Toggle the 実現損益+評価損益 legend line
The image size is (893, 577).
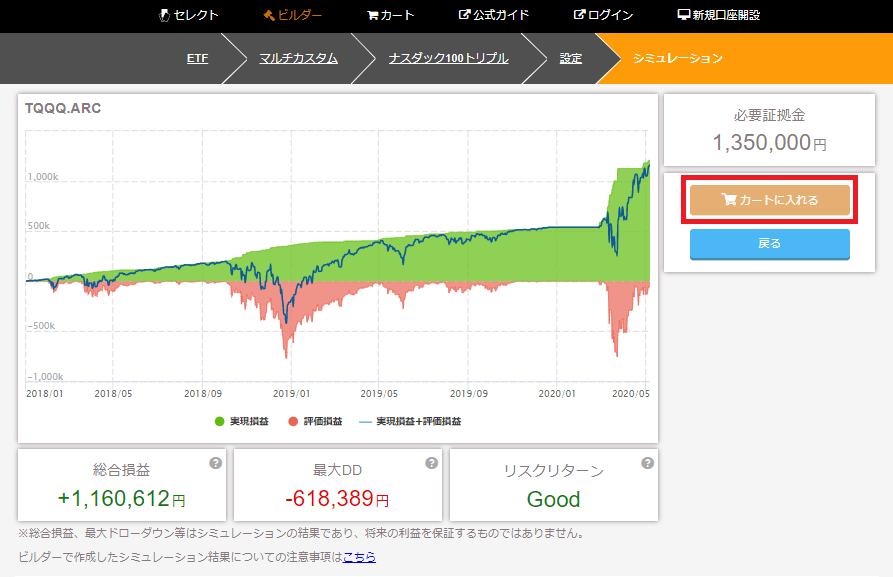pos(410,422)
